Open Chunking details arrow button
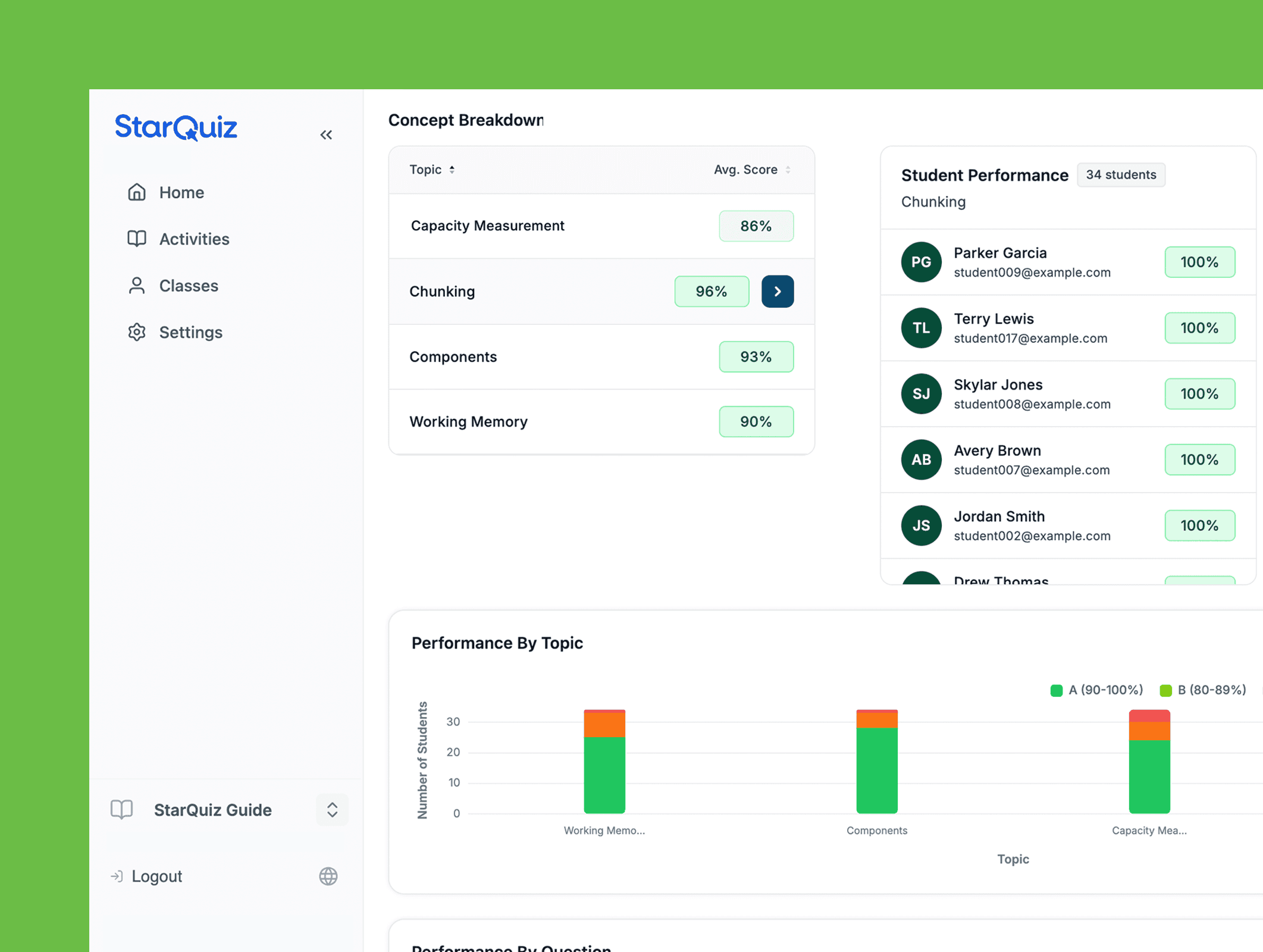Screen dimensions: 1263x952 point(777,292)
